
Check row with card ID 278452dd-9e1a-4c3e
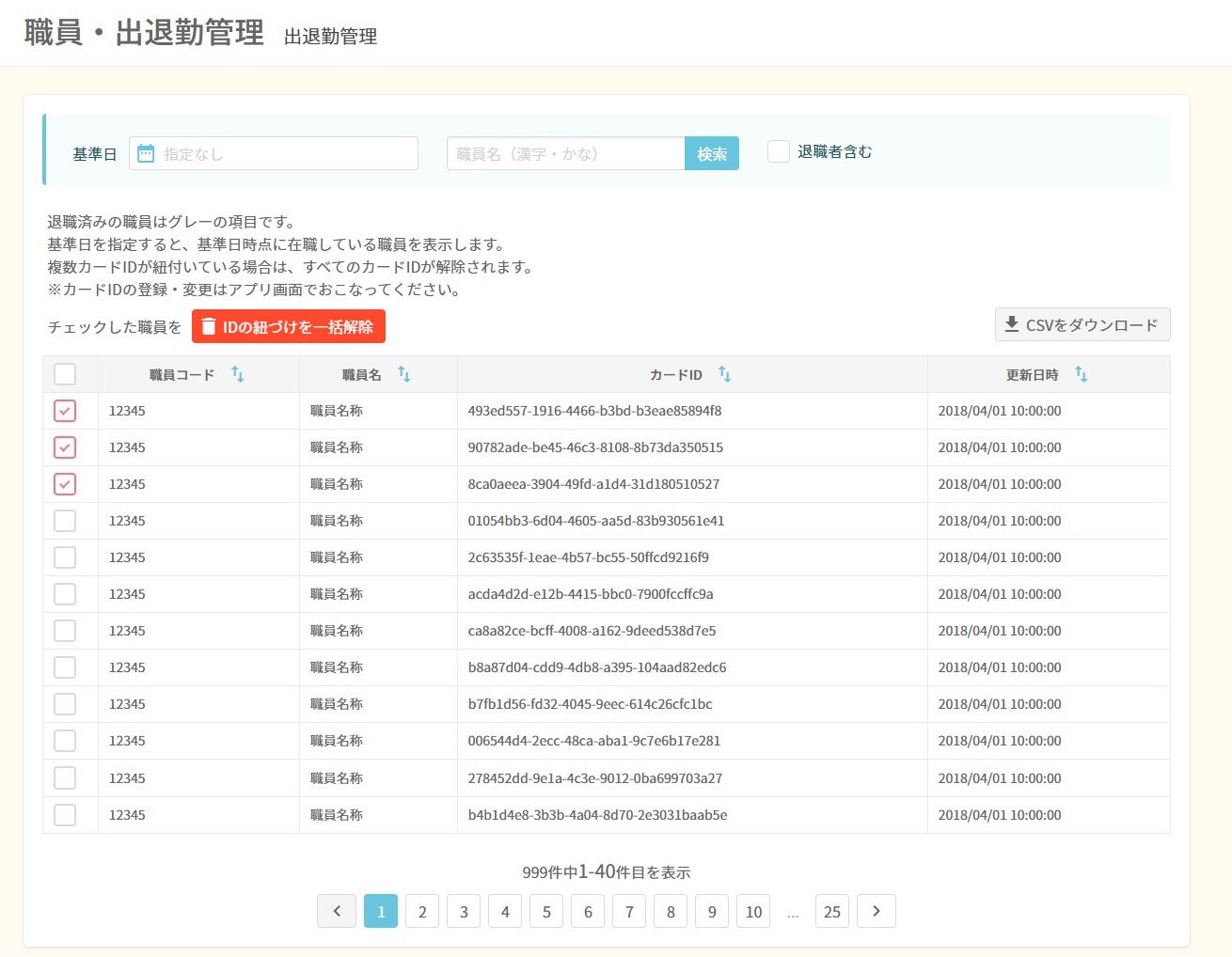click(x=65, y=778)
